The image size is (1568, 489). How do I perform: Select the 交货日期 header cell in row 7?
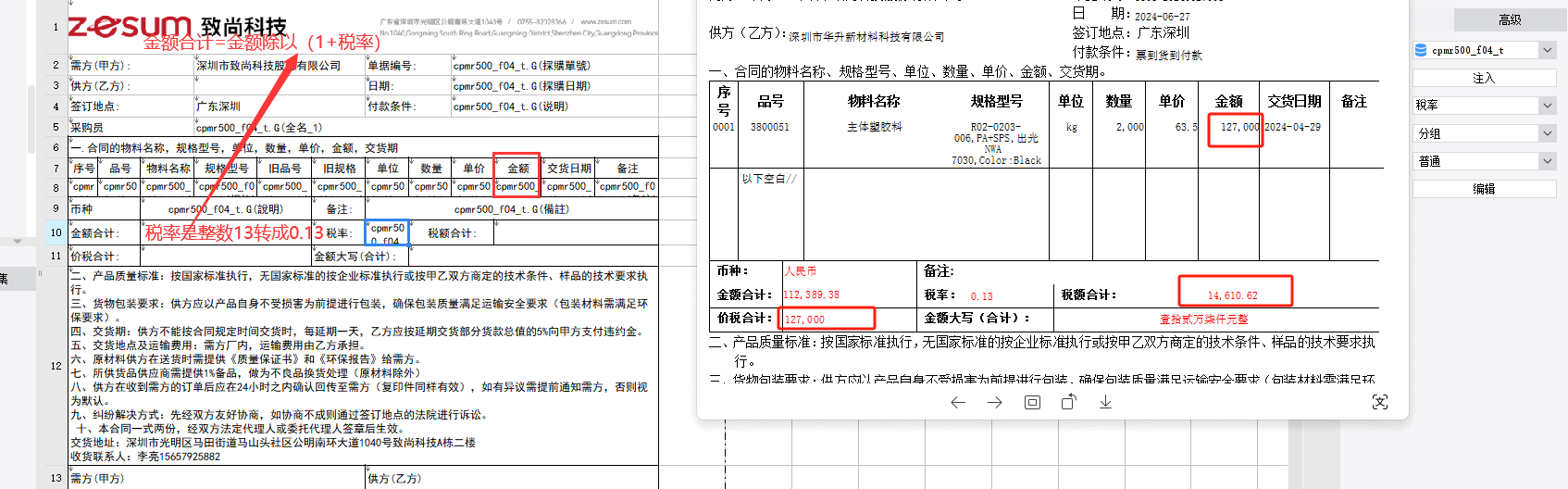tap(568, 168)
